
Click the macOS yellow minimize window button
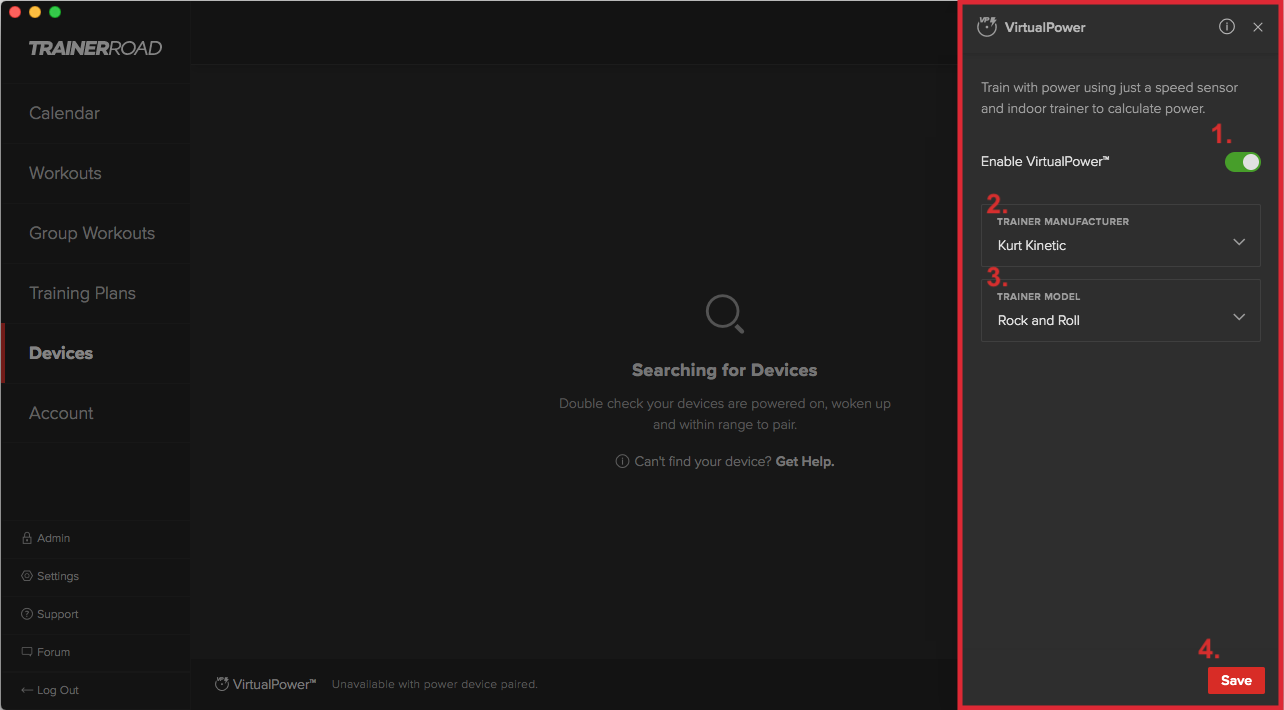35,12
